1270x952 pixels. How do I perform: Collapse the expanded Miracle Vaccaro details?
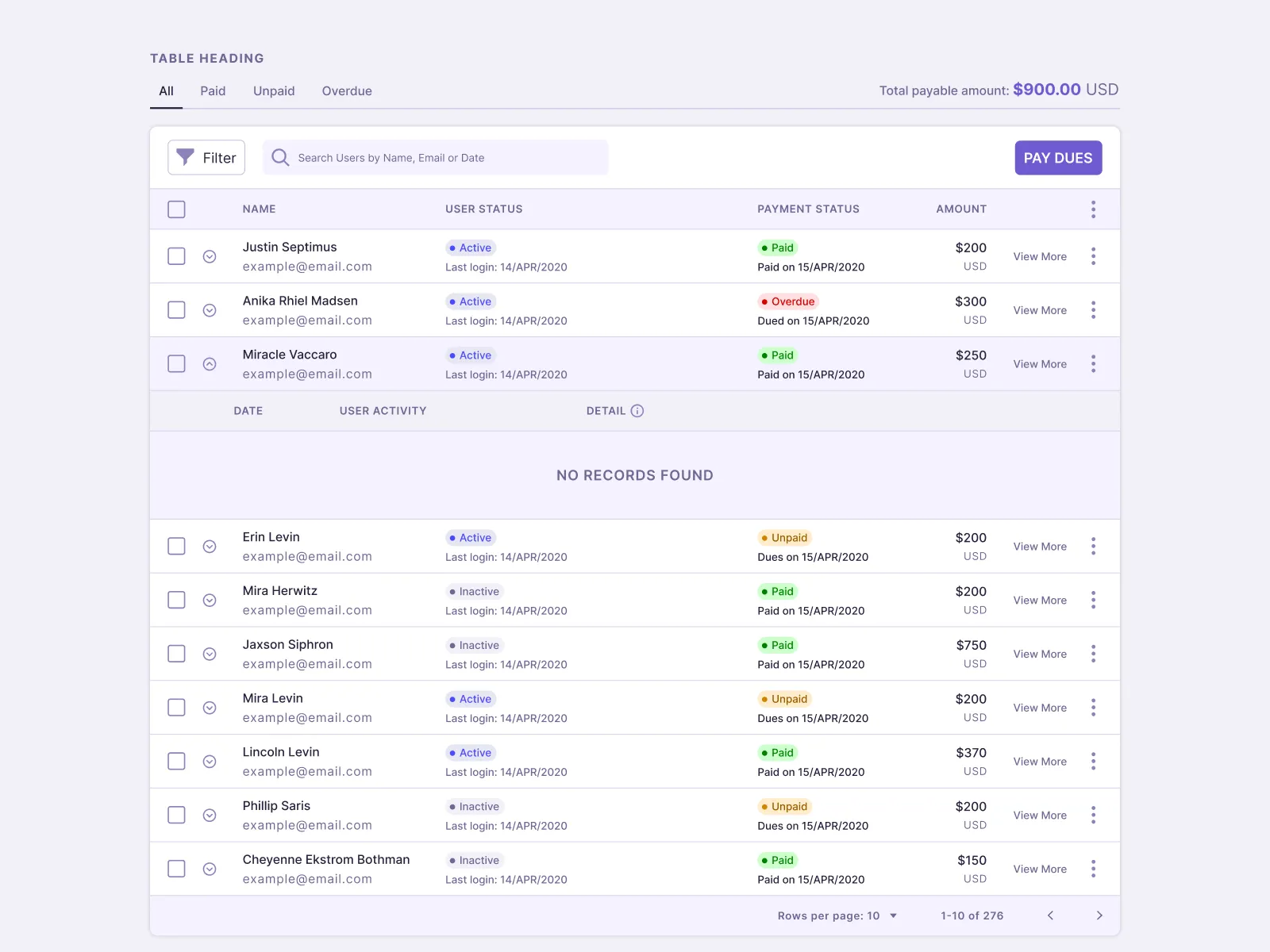(210, 363)
